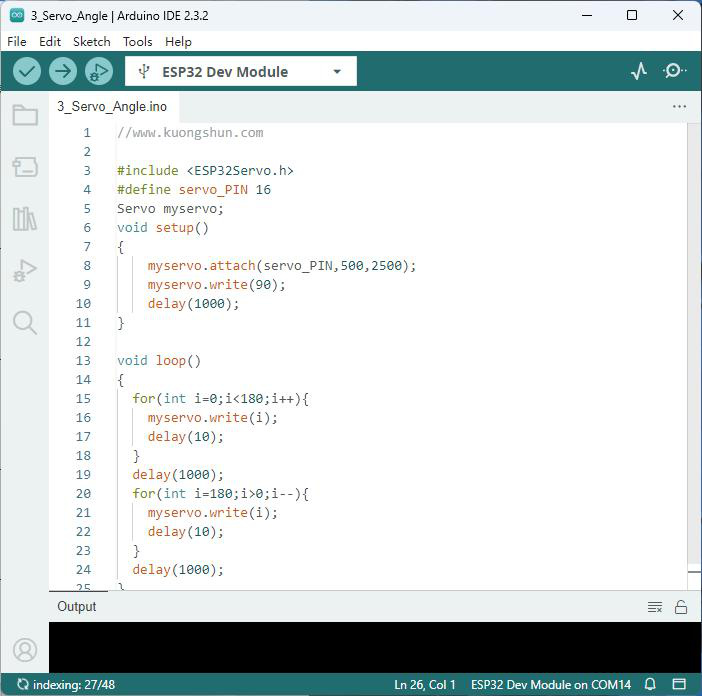Viewport: 702px width, 696px height.
Task: Click the Output panel title
Action: [x=77, y=606]
